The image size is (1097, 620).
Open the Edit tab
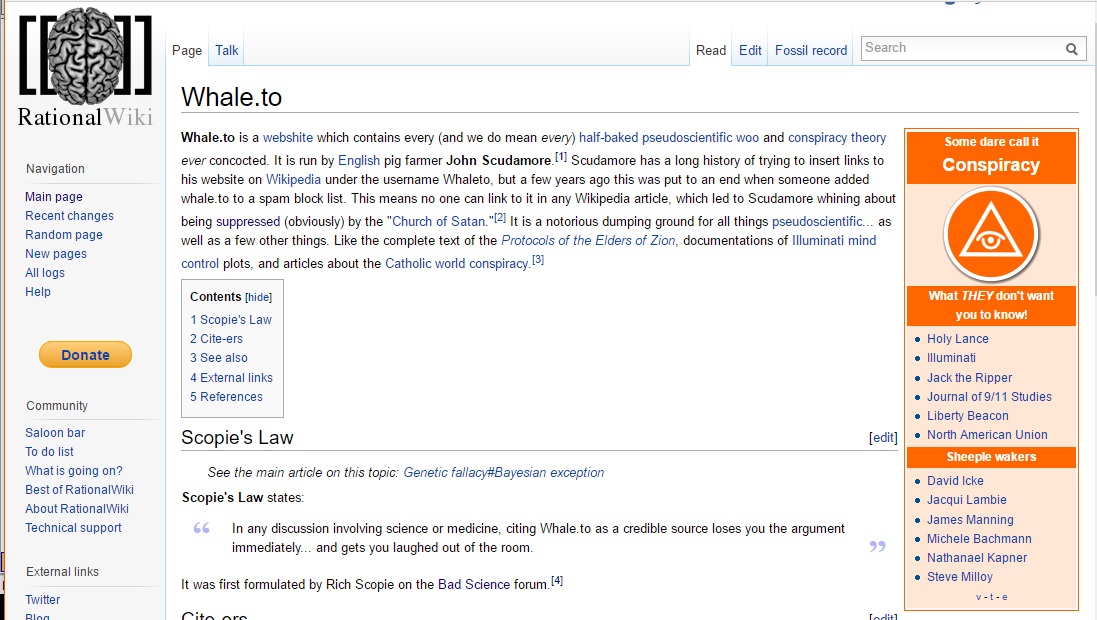click(x=750, y=50)
